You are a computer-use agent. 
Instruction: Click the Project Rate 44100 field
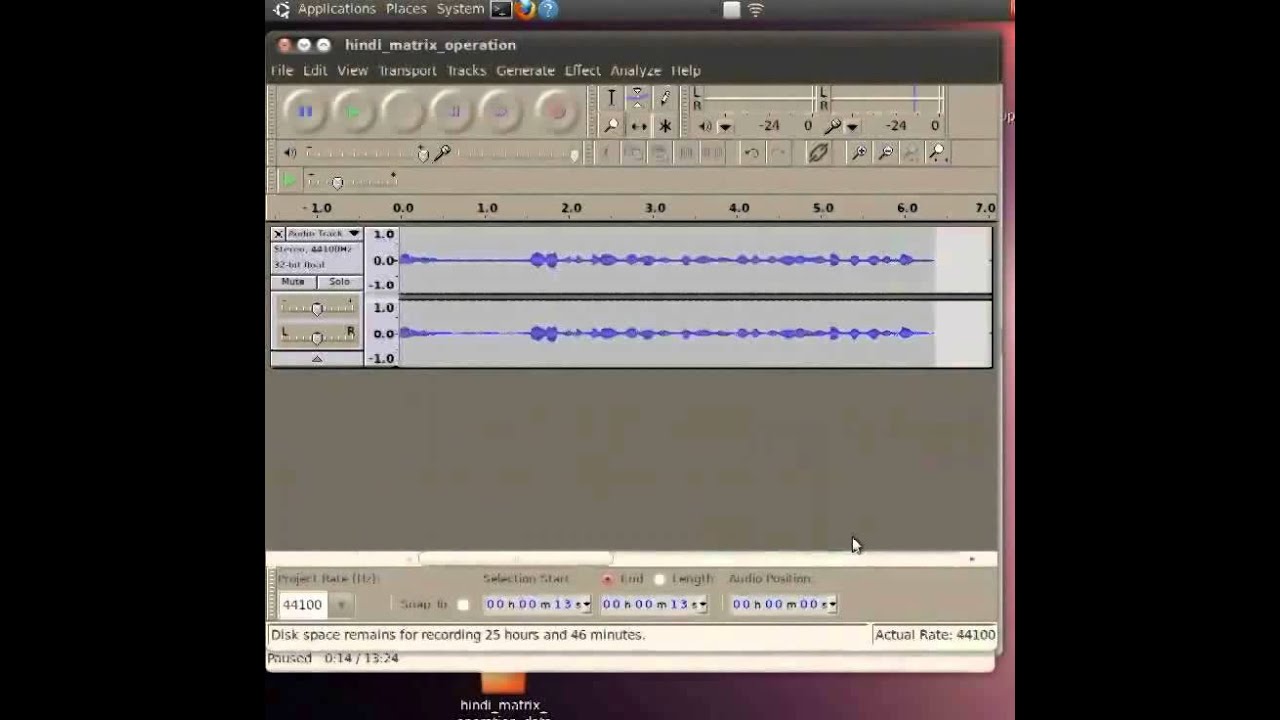(303, 604)
